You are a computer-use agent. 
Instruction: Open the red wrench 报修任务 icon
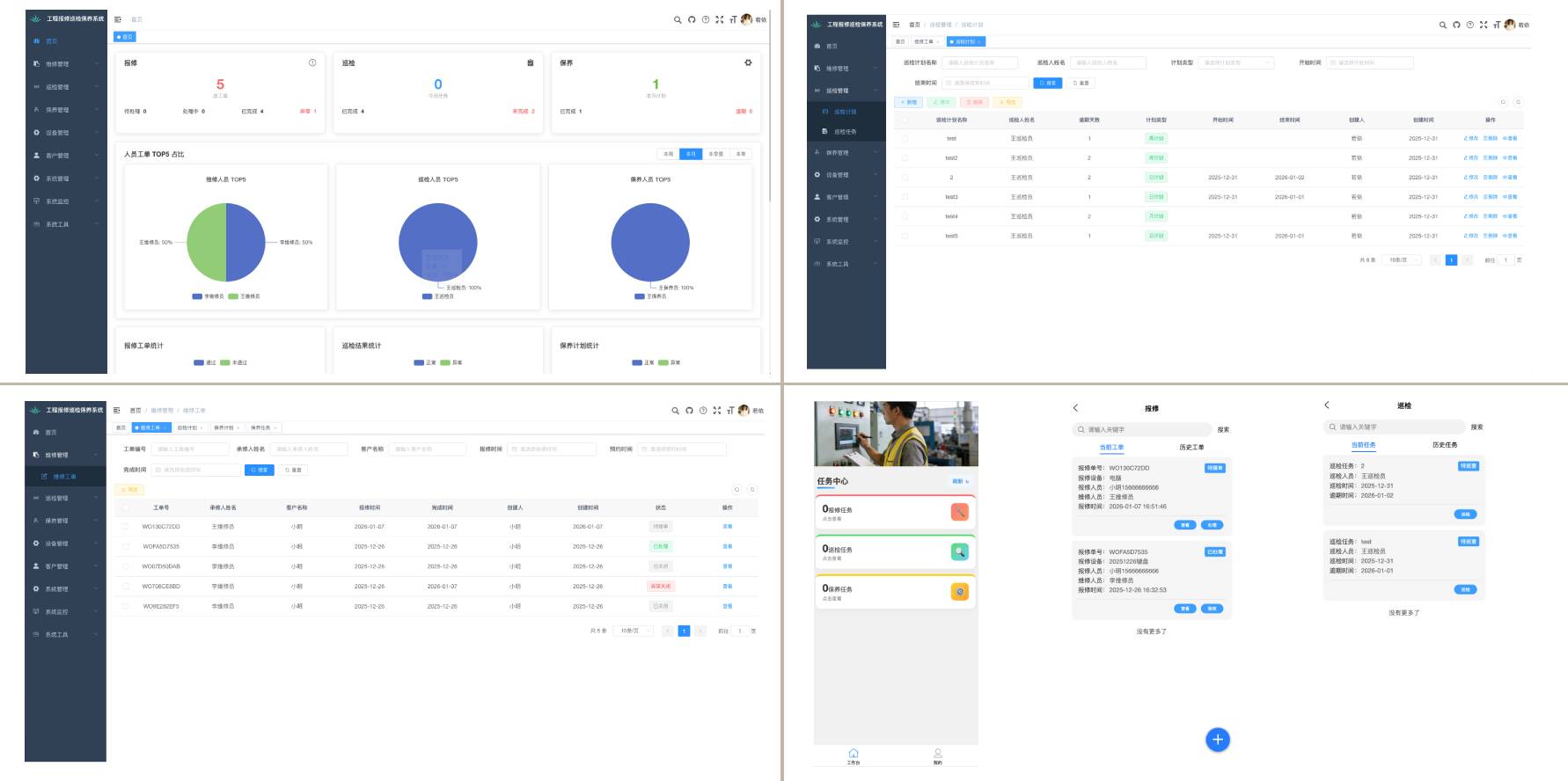point(959,512)
